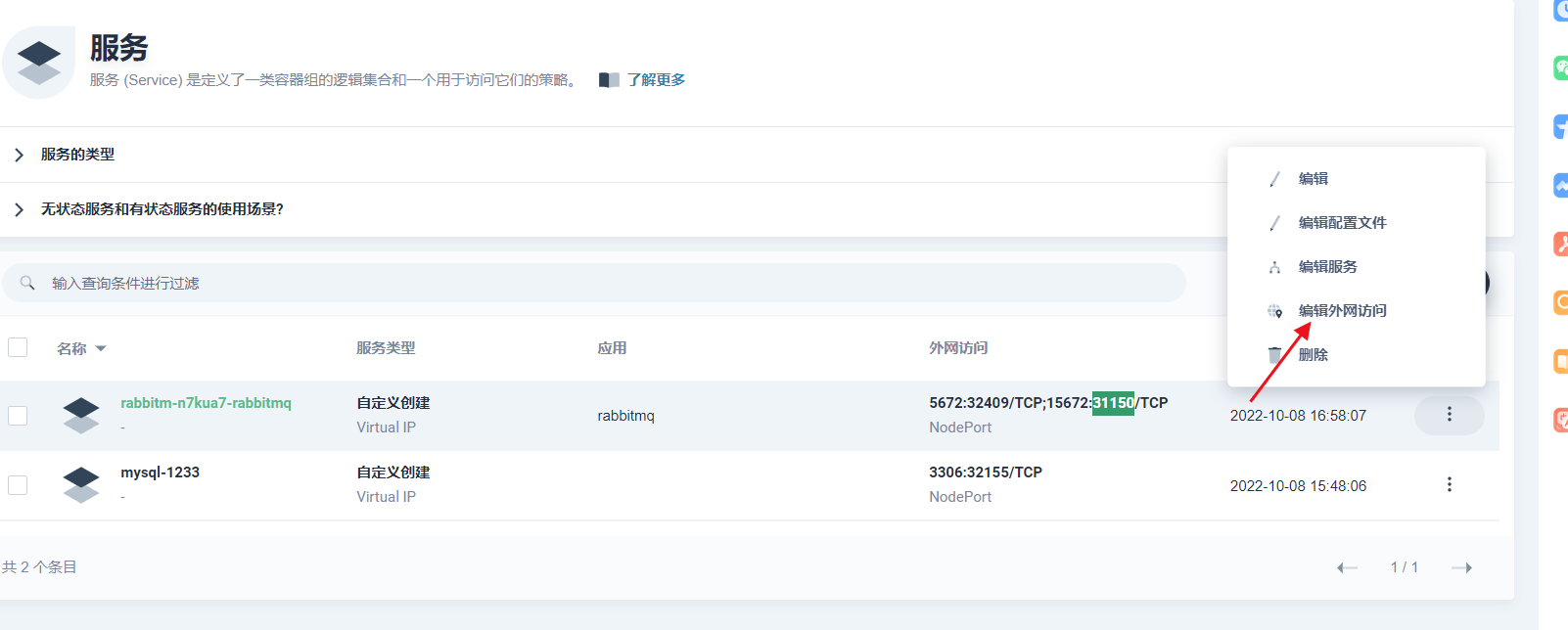
Task: Click the search magnifier icon
Action: coord(27,283)
